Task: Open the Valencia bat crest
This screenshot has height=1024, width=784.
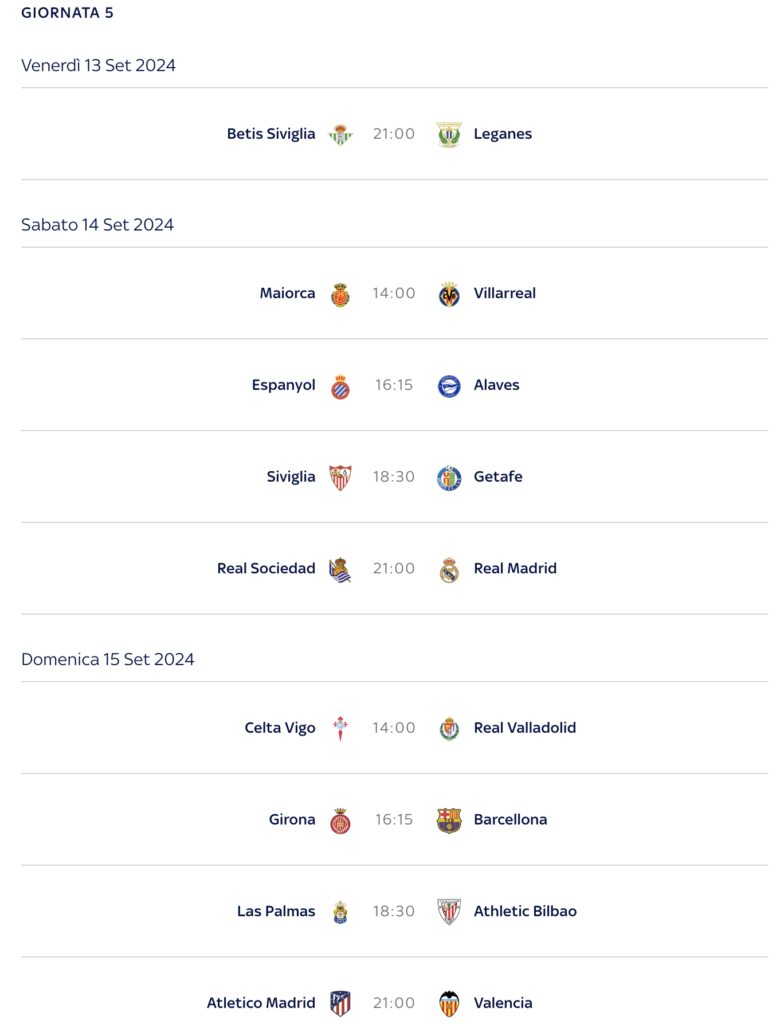Action: click(449, 1004)
